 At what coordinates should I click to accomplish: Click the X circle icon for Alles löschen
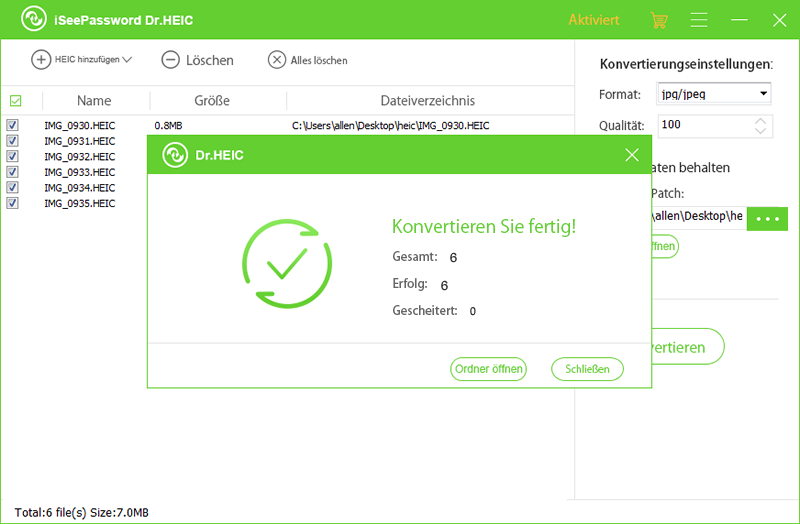pyautogui.click(x=277, y=60)
